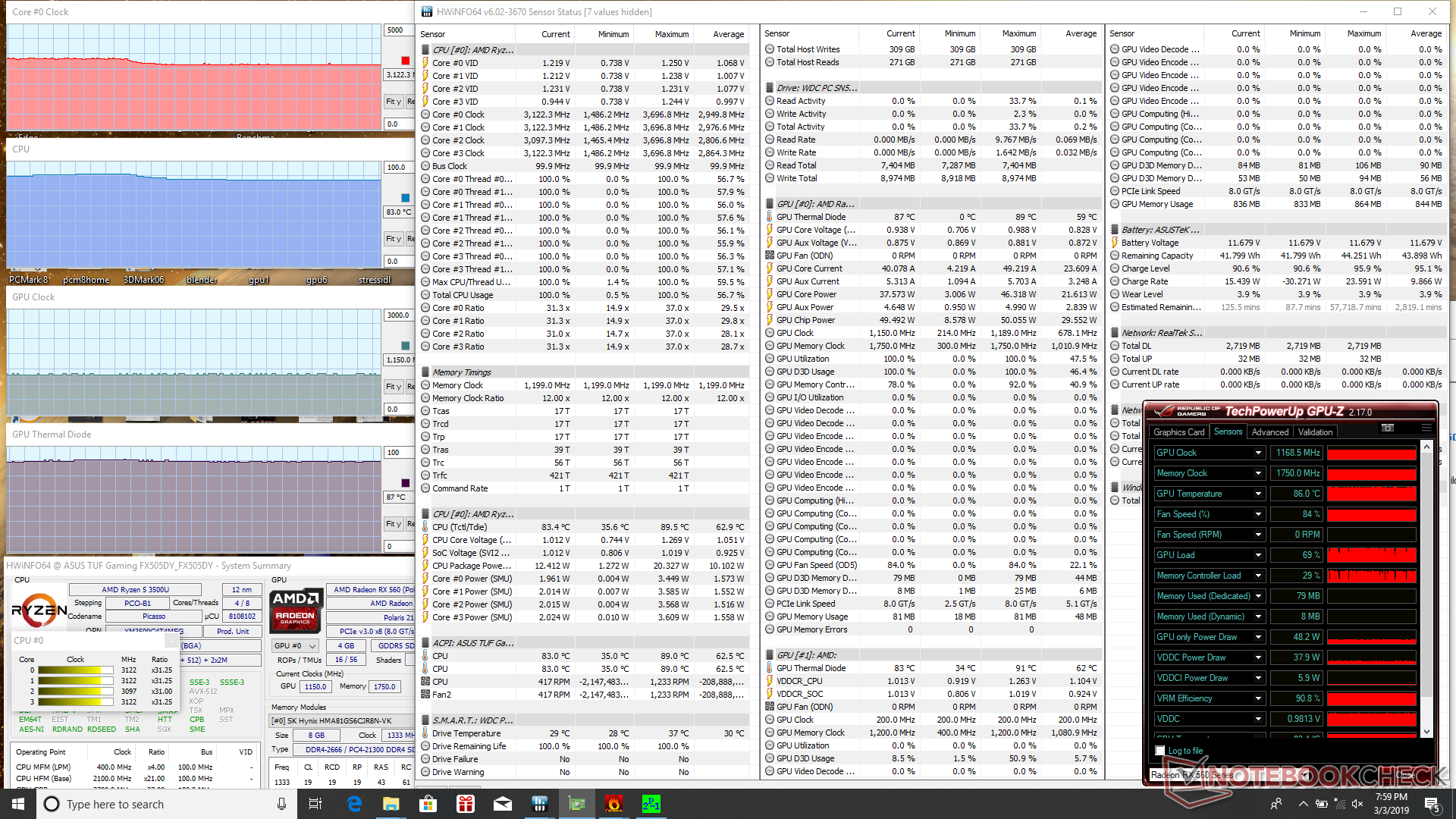Image resolution: width=1456 pixels, height=819 pixels.
Task: Click the GPU-Z screenshot camera icon
Action: [x=1387, y=428]
